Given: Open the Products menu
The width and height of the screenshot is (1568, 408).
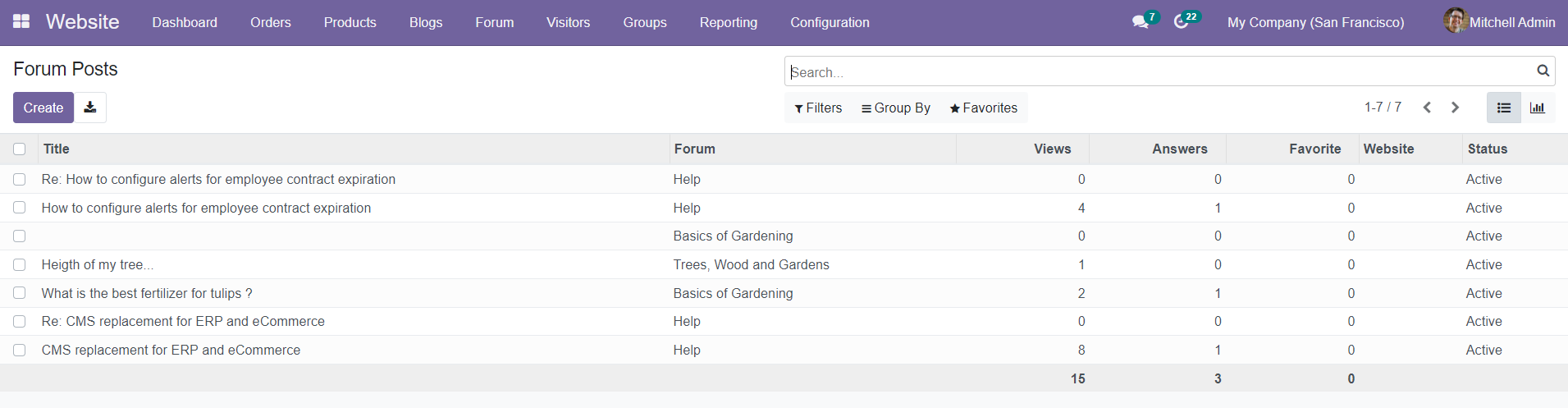Looking at the screenshot, I should (350, 22).
